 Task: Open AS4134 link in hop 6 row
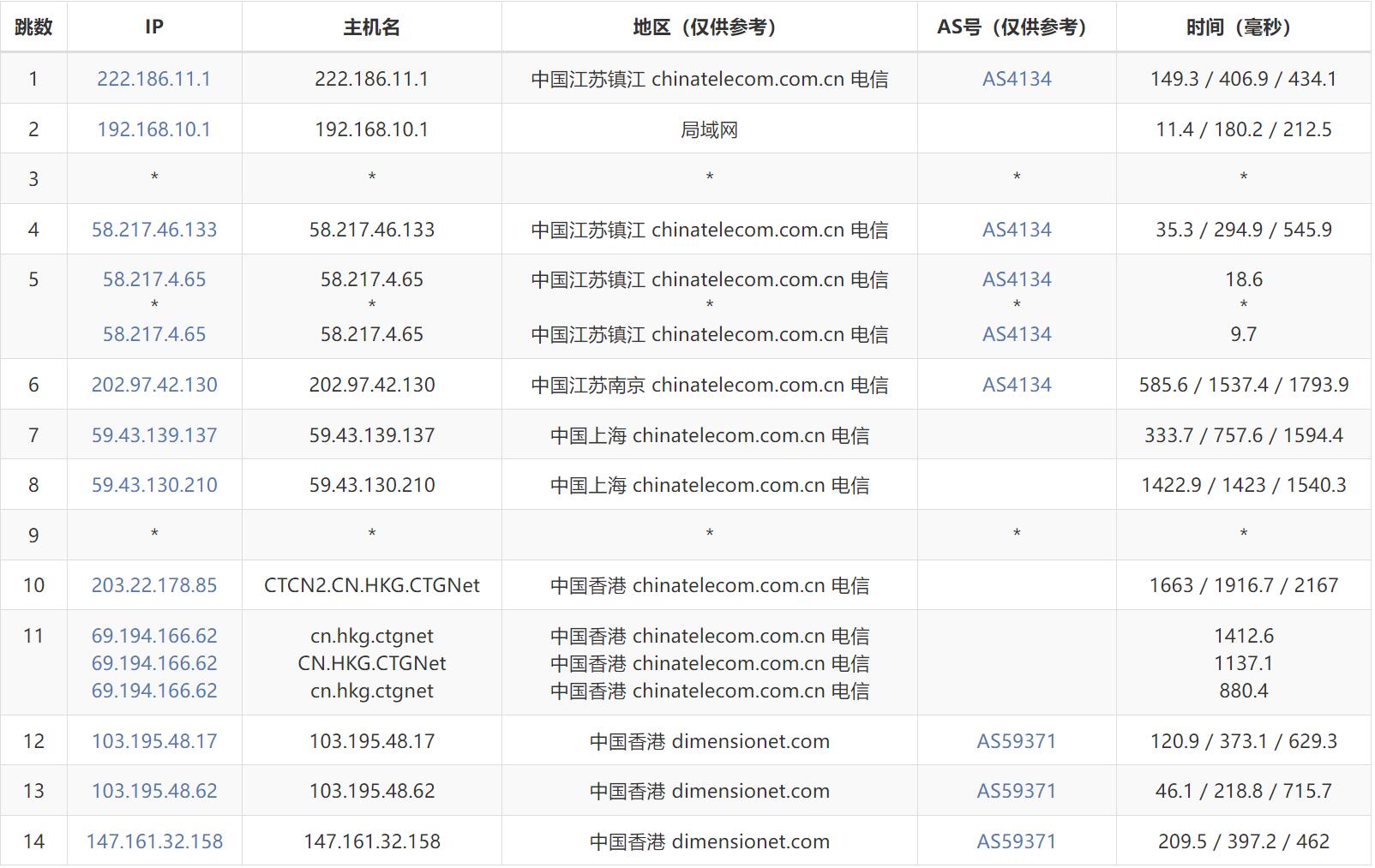1017,385
